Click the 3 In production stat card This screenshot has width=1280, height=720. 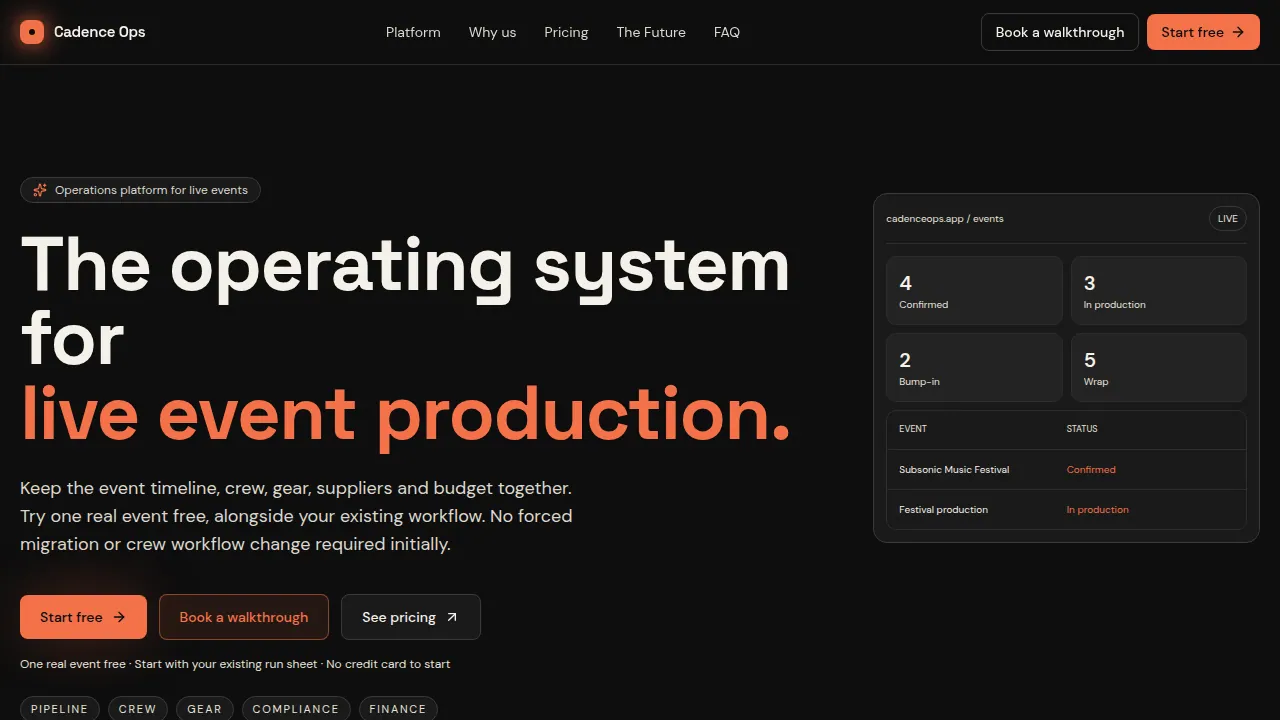pos(1159,290)
